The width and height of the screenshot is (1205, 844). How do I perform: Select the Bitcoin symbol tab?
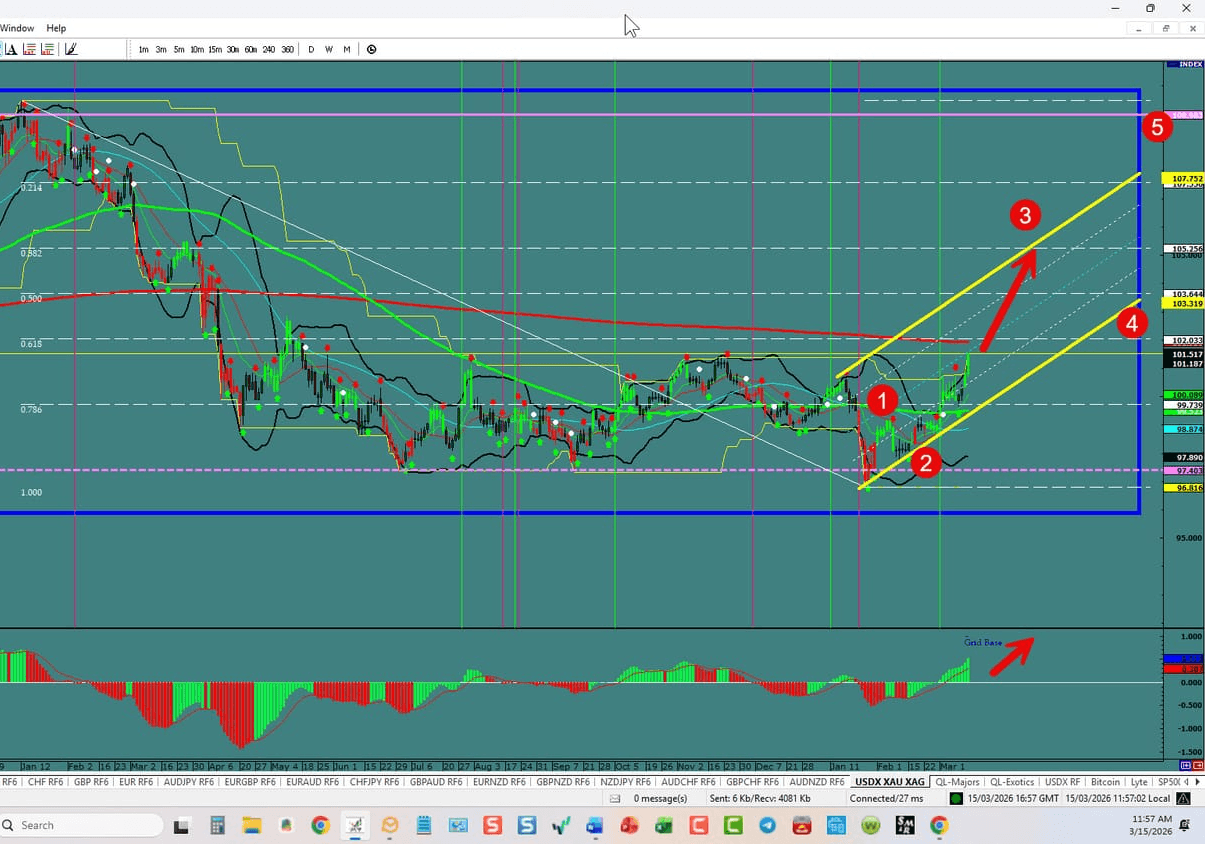click(x=1105, y=781)
